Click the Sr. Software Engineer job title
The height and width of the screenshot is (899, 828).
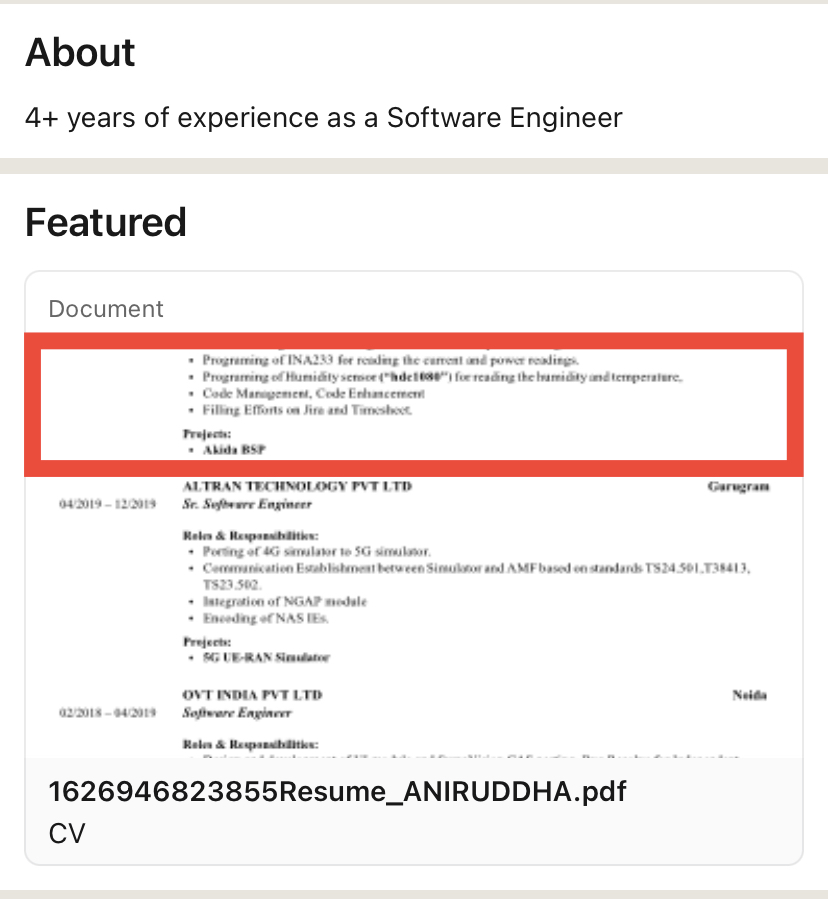(247, 504)
